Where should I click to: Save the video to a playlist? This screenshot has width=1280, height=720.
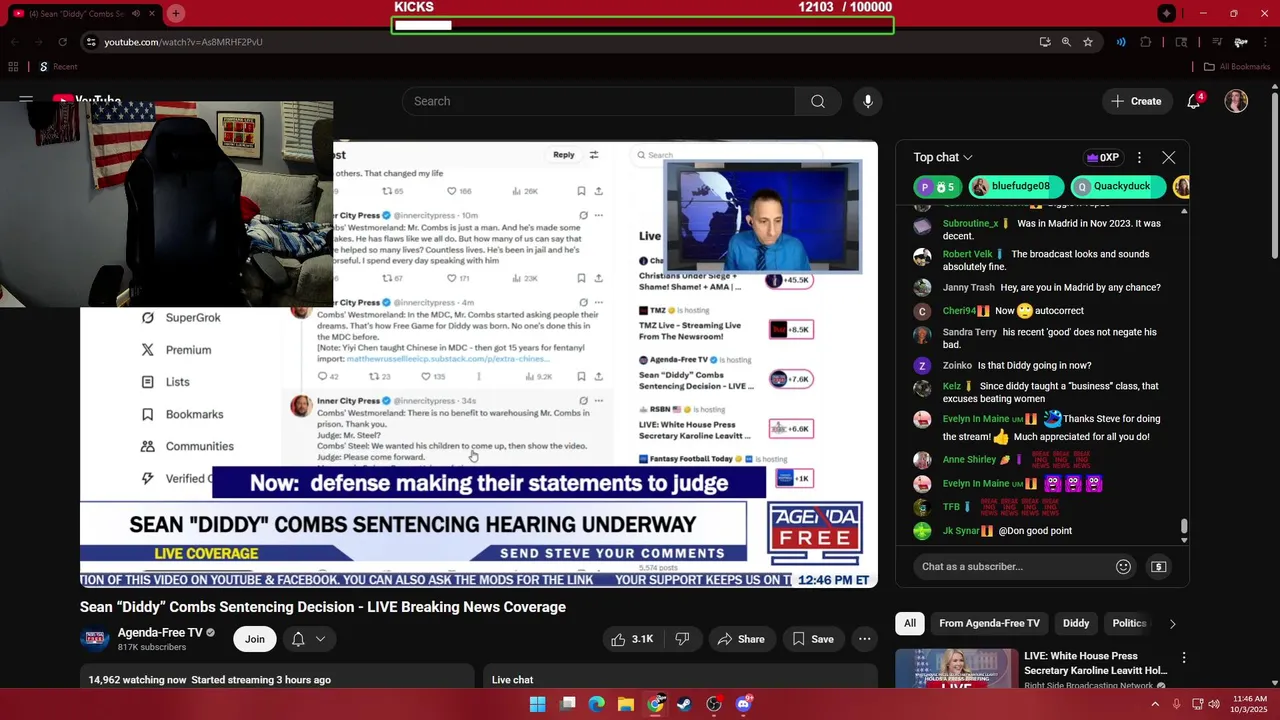813,639
